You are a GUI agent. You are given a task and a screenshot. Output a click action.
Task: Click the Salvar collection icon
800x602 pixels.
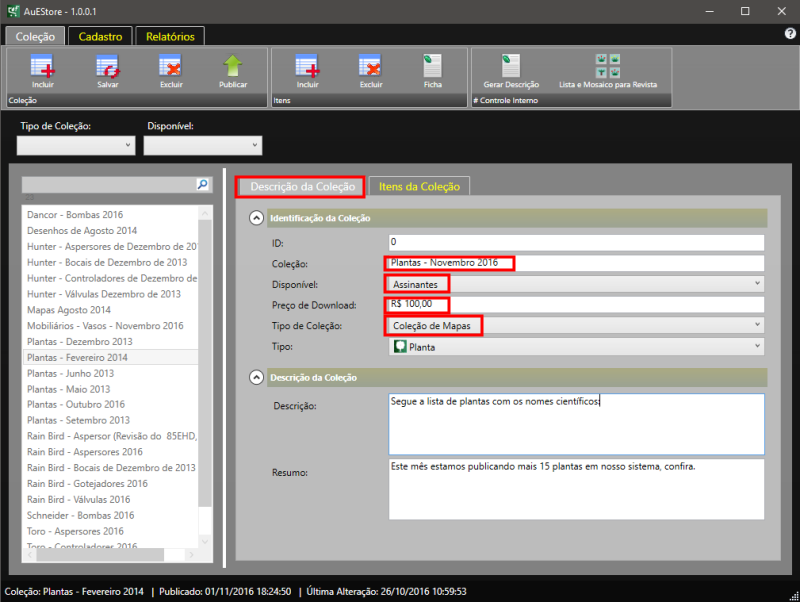pos(107,68)
